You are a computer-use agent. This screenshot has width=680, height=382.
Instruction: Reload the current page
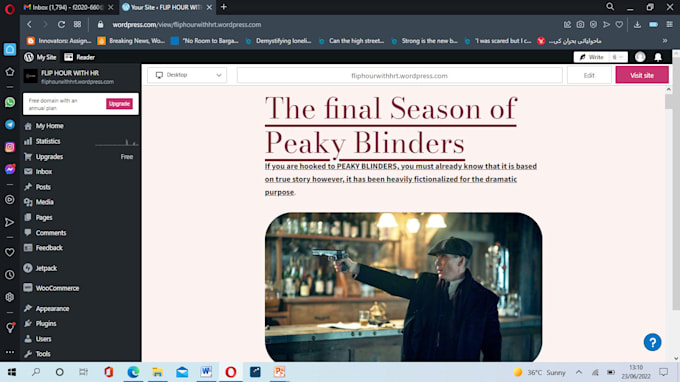61,25
